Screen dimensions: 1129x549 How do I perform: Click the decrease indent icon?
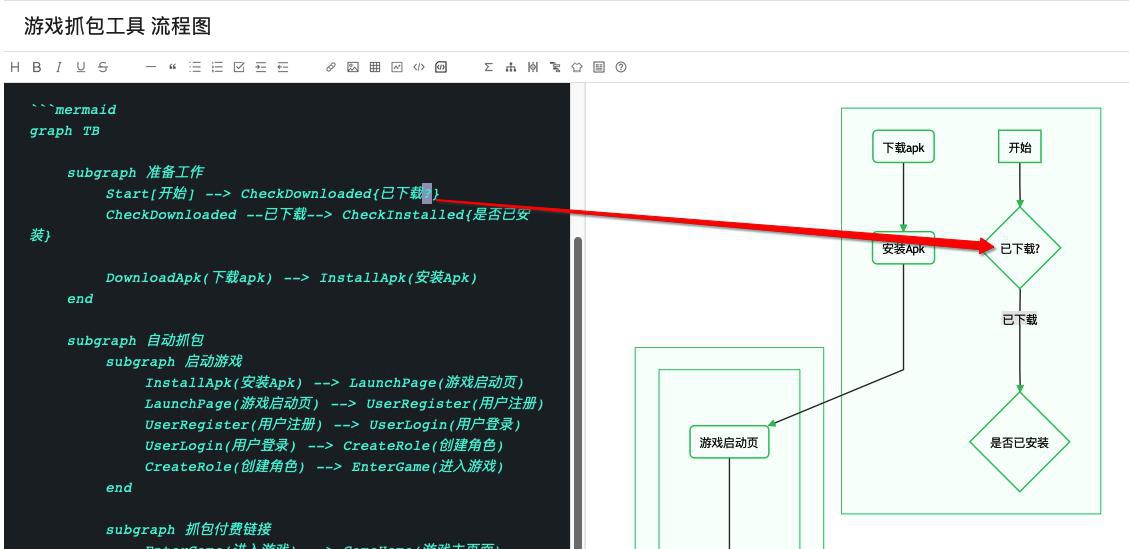click(x=283, y=67)
